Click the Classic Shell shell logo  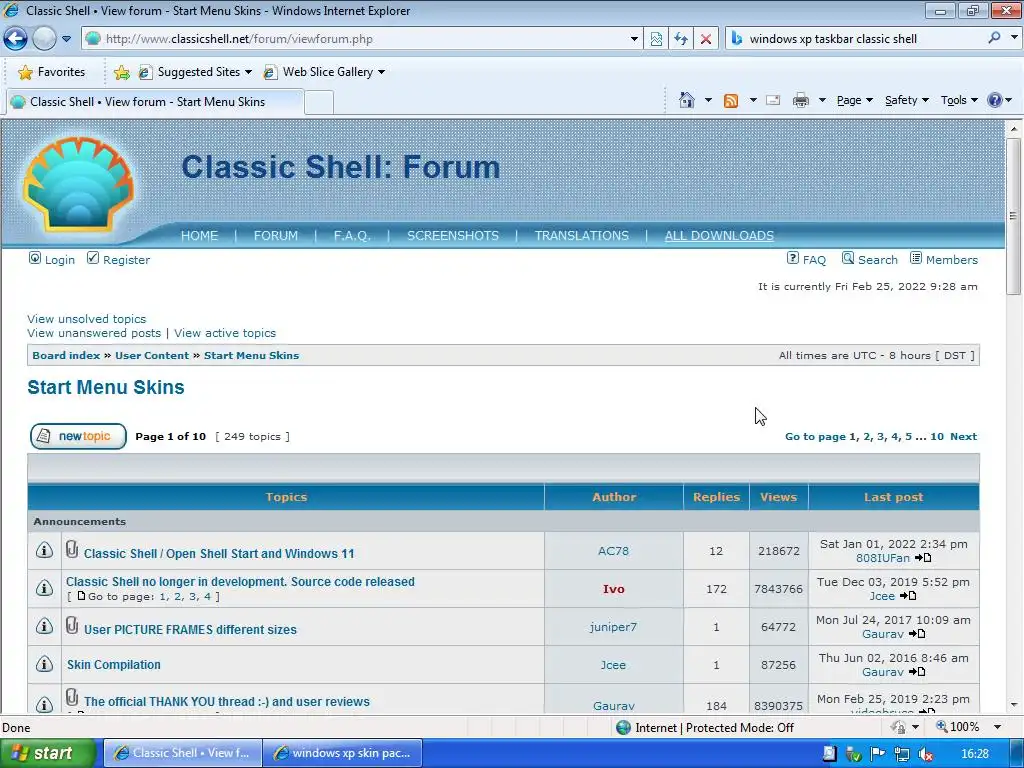pos(78,184)
